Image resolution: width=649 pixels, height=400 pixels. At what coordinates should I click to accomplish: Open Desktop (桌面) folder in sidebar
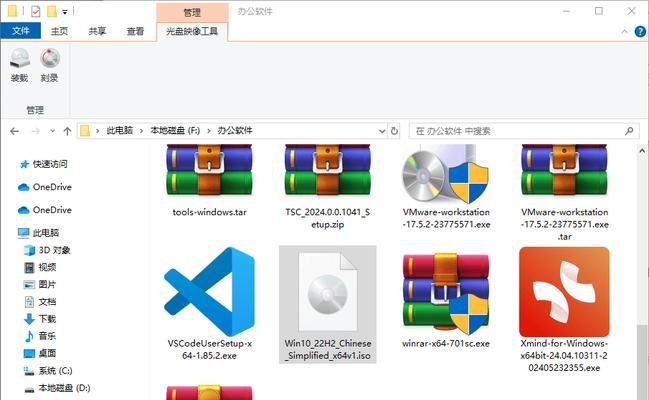point(40,353)
